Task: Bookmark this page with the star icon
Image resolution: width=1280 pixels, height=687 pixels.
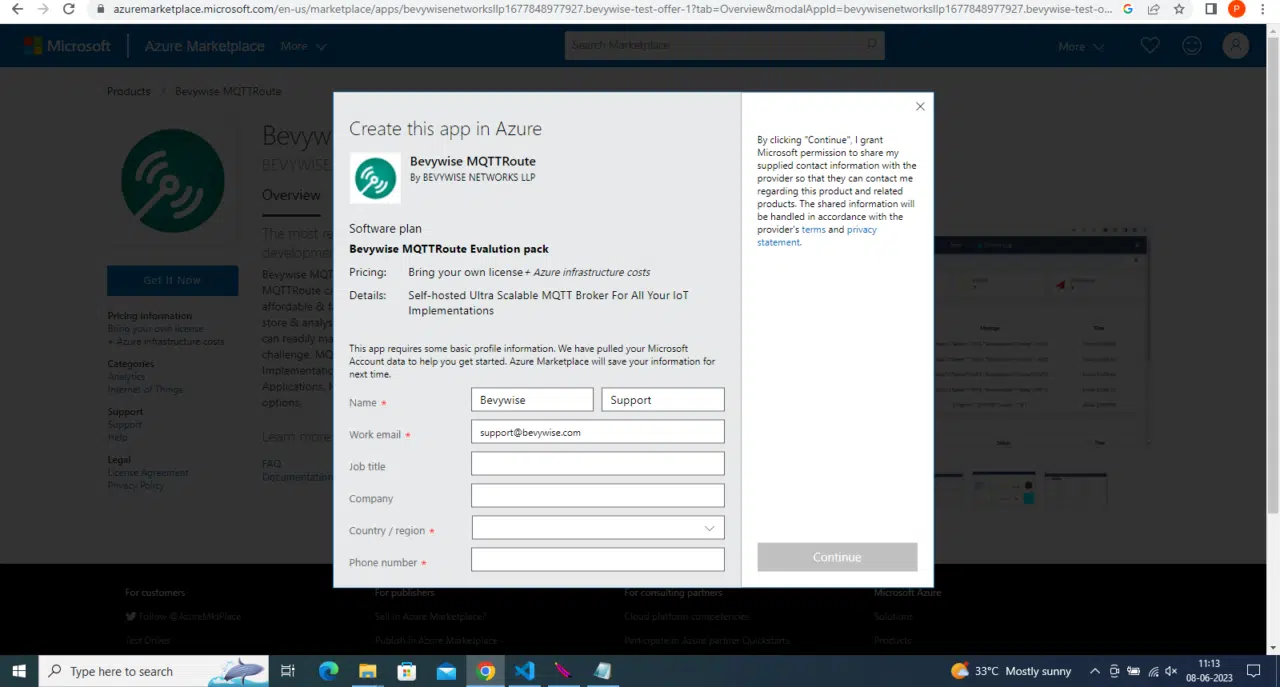Action: coord(1179,9)
